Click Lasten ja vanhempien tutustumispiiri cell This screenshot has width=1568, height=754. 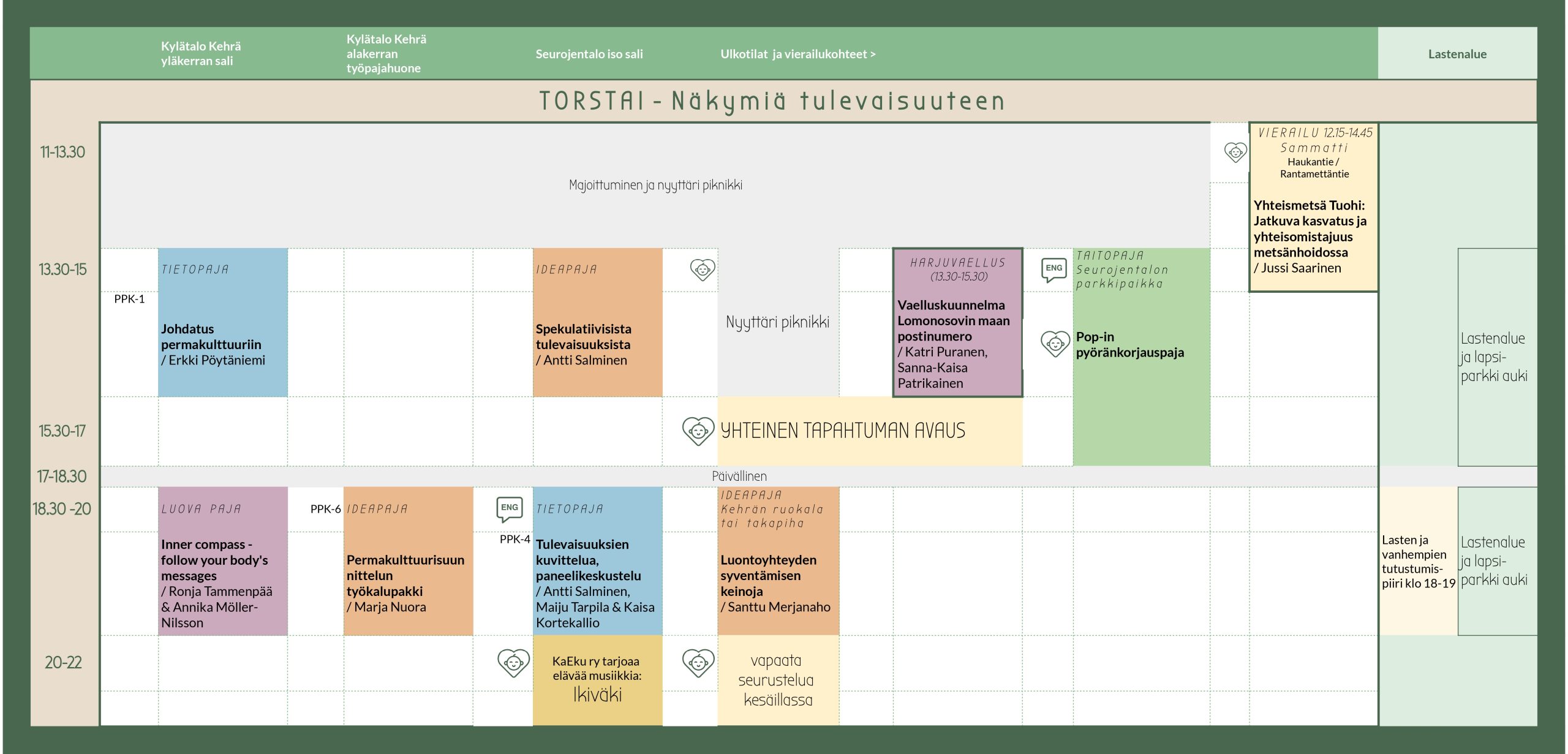1417,561
